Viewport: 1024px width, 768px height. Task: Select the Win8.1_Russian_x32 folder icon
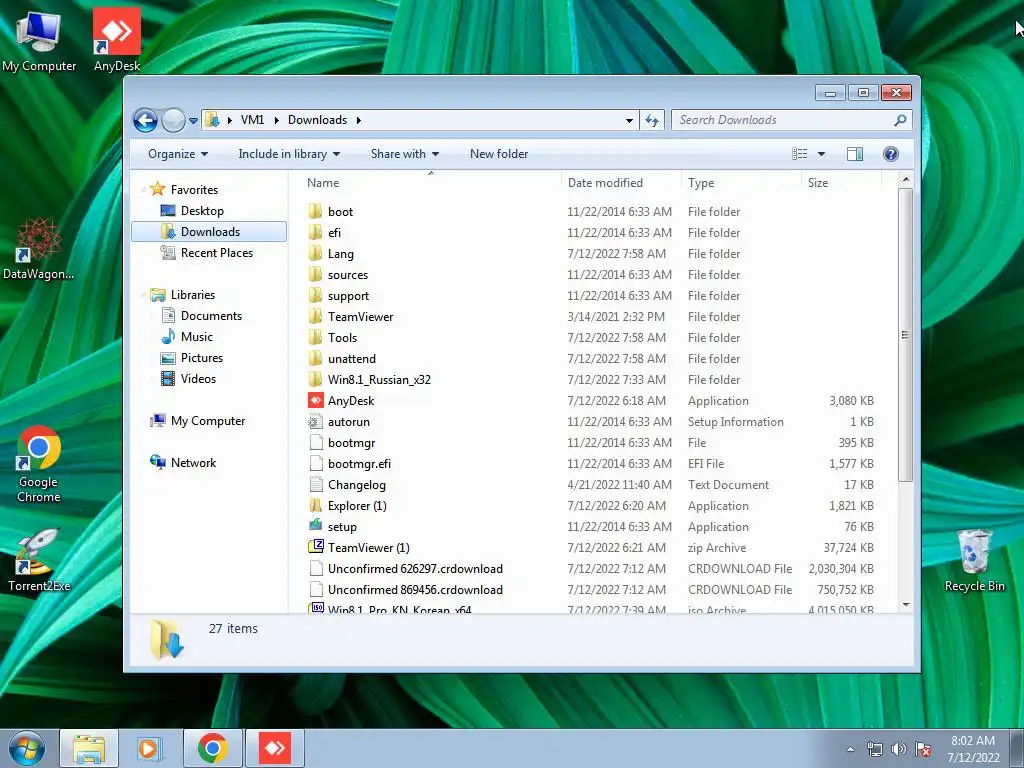click(315, 379)
